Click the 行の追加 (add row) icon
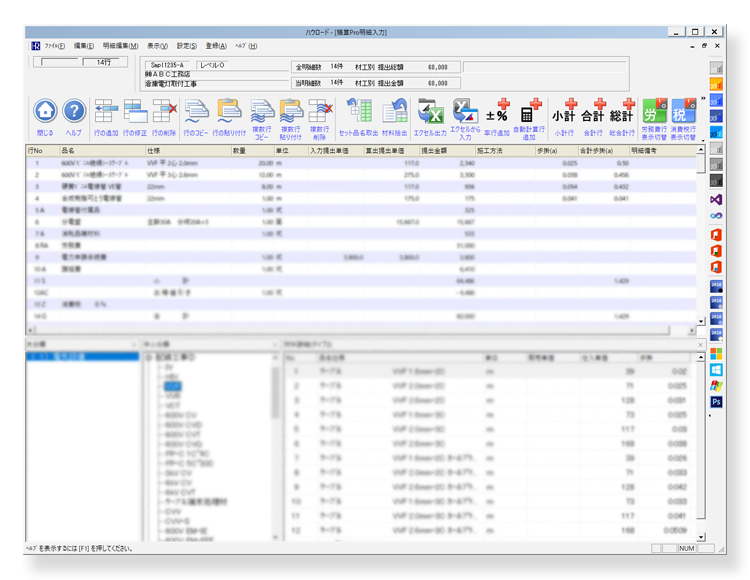Image resolution: width=750 pixels, height=580 pixels. (x=106, y=111)
